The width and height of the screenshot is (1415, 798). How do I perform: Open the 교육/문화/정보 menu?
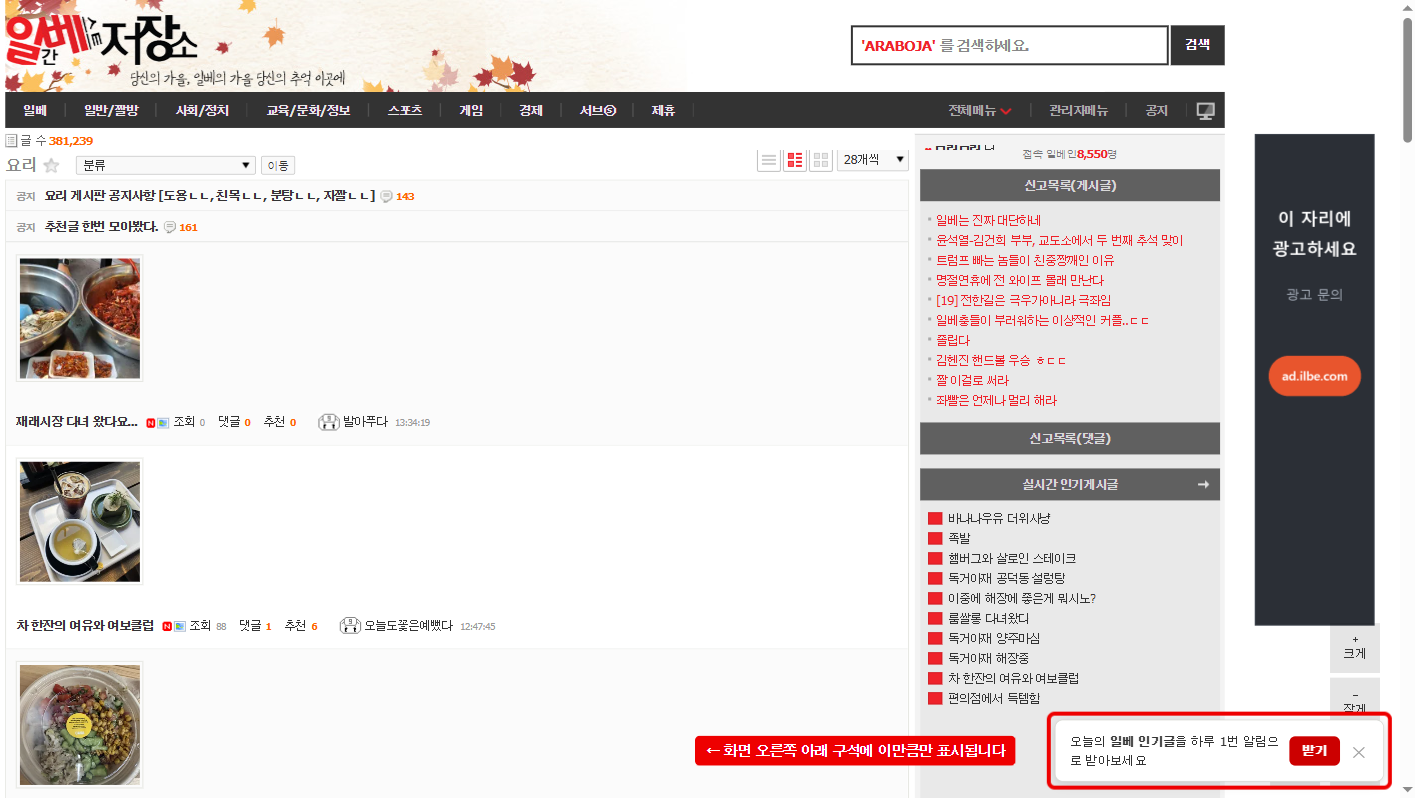[x=308, y=110]
